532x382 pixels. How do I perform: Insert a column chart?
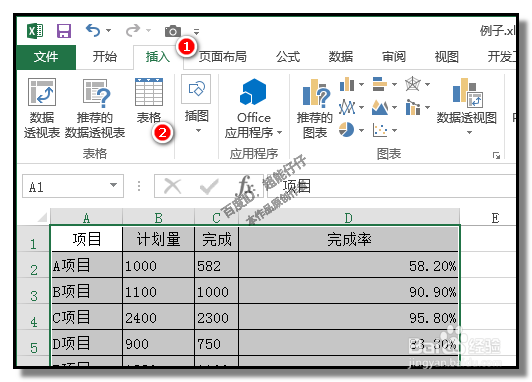point(347,84)
